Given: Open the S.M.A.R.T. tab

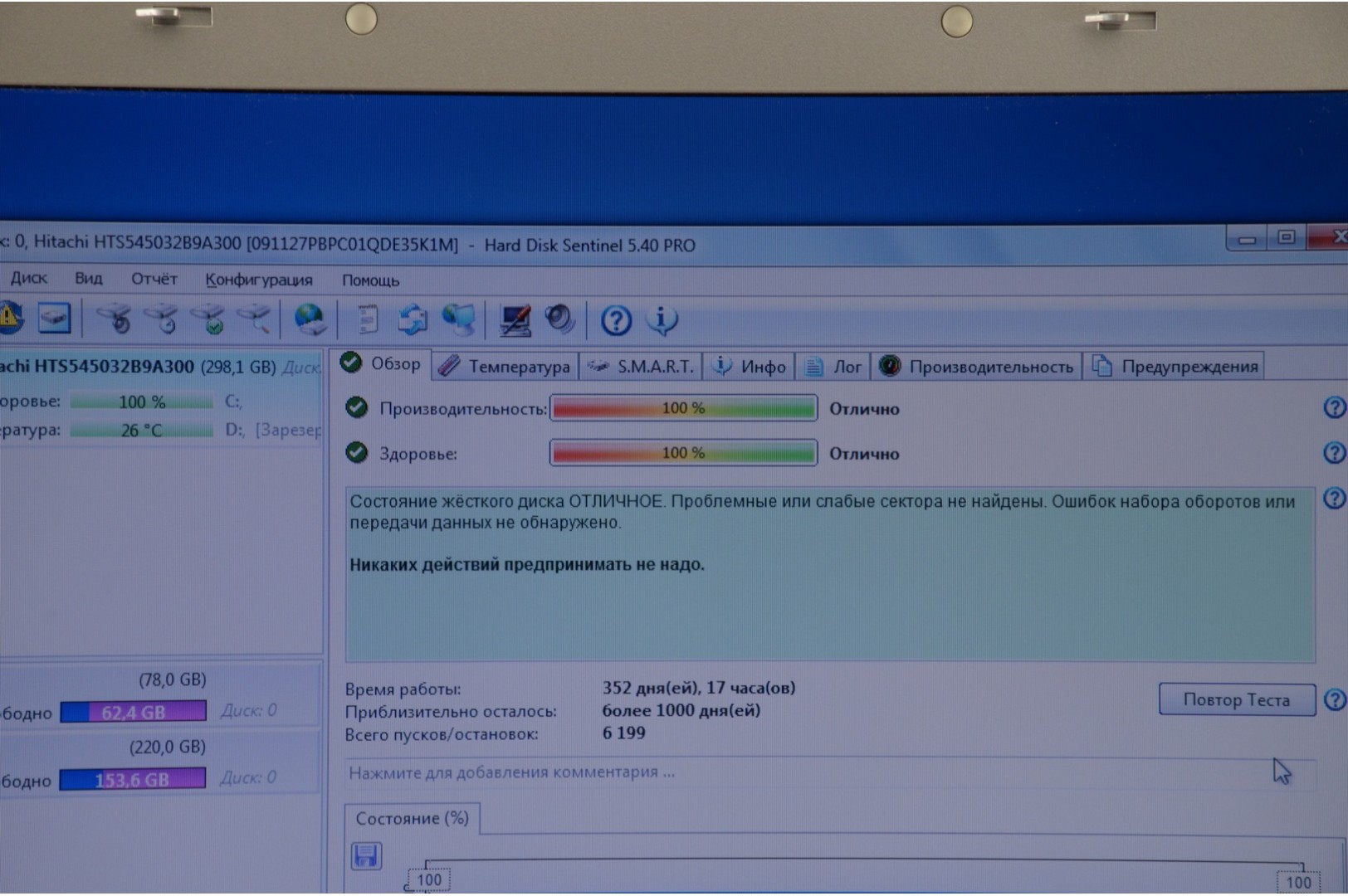Looking at the screenshot, I should [640, 367].
